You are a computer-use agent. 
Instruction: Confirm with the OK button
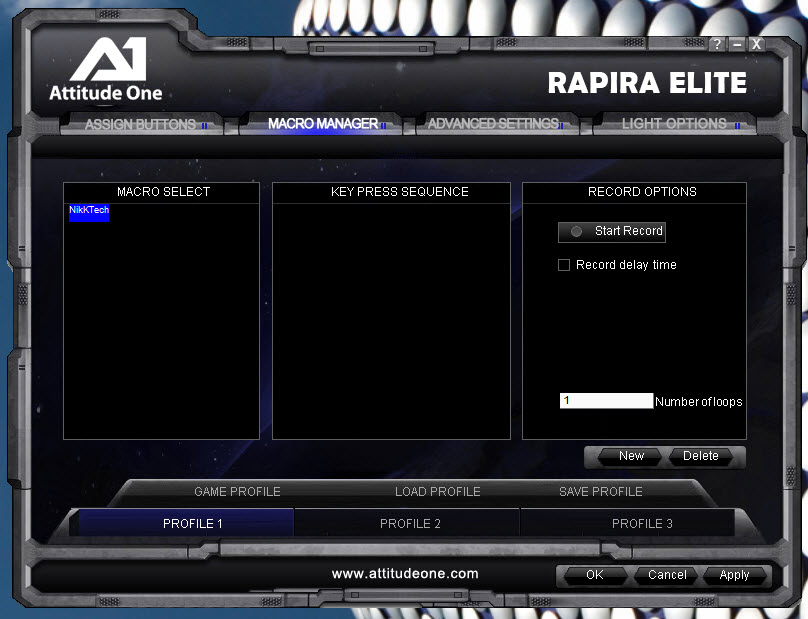point(595,575)
